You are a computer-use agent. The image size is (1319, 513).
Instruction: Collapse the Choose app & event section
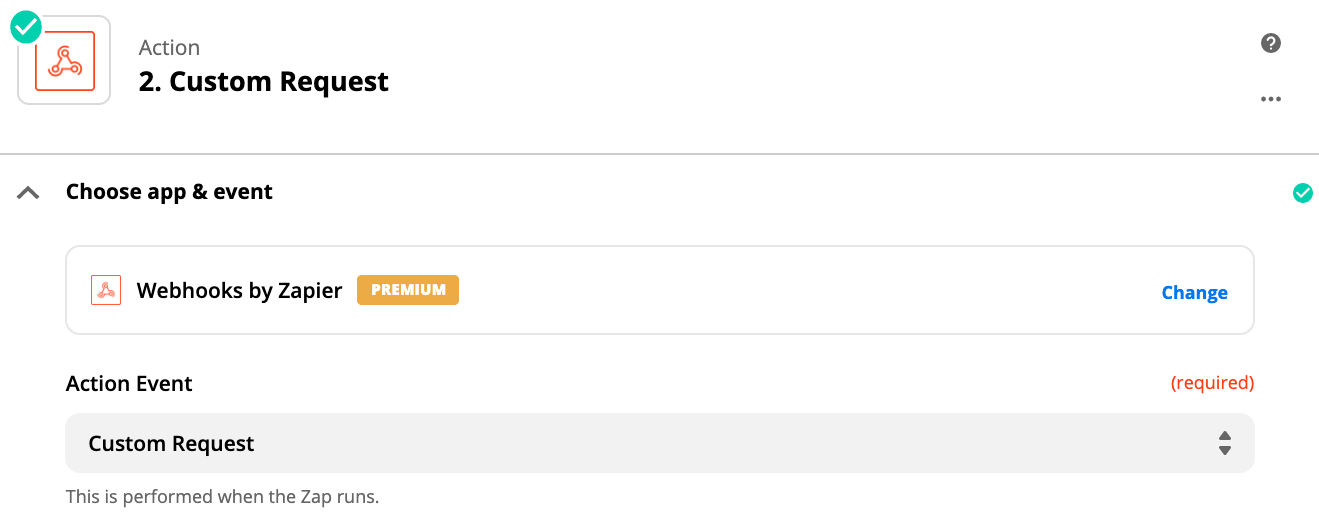click(x=29, y=193)
